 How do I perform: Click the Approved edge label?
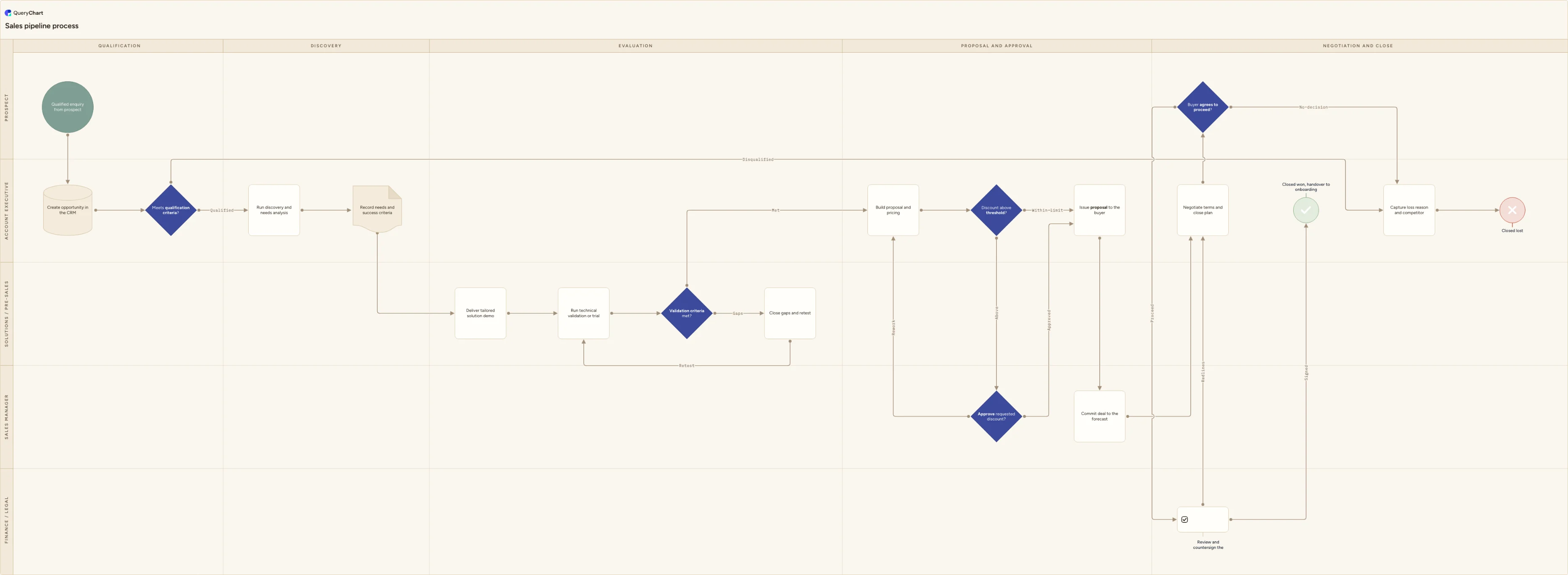click(x=1049, y=320)
